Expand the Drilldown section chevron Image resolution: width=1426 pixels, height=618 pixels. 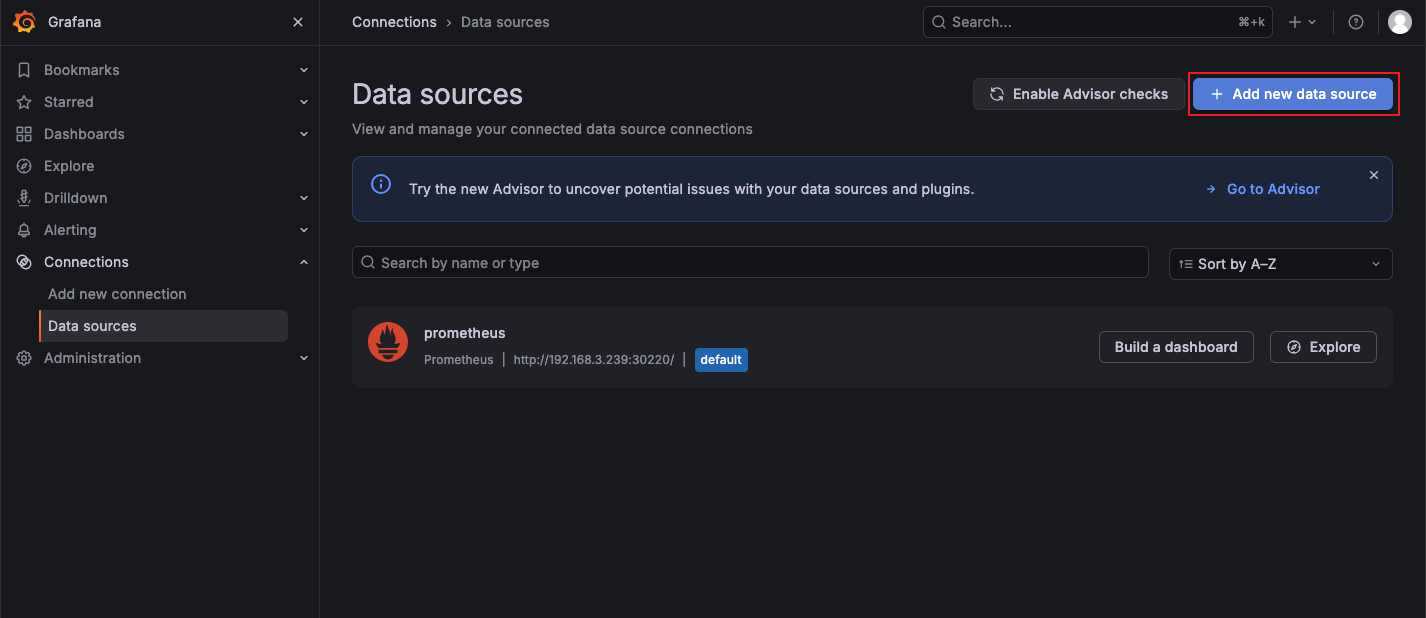304,198
